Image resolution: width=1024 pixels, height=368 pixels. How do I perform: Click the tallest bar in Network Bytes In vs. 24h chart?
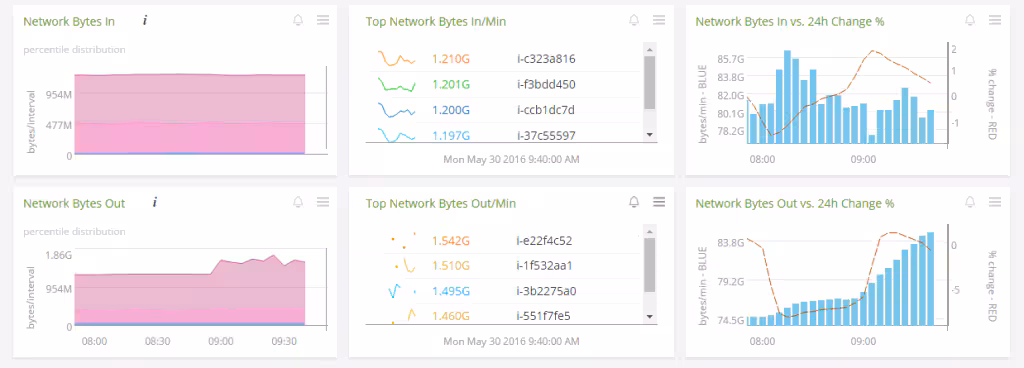[787, 97]
